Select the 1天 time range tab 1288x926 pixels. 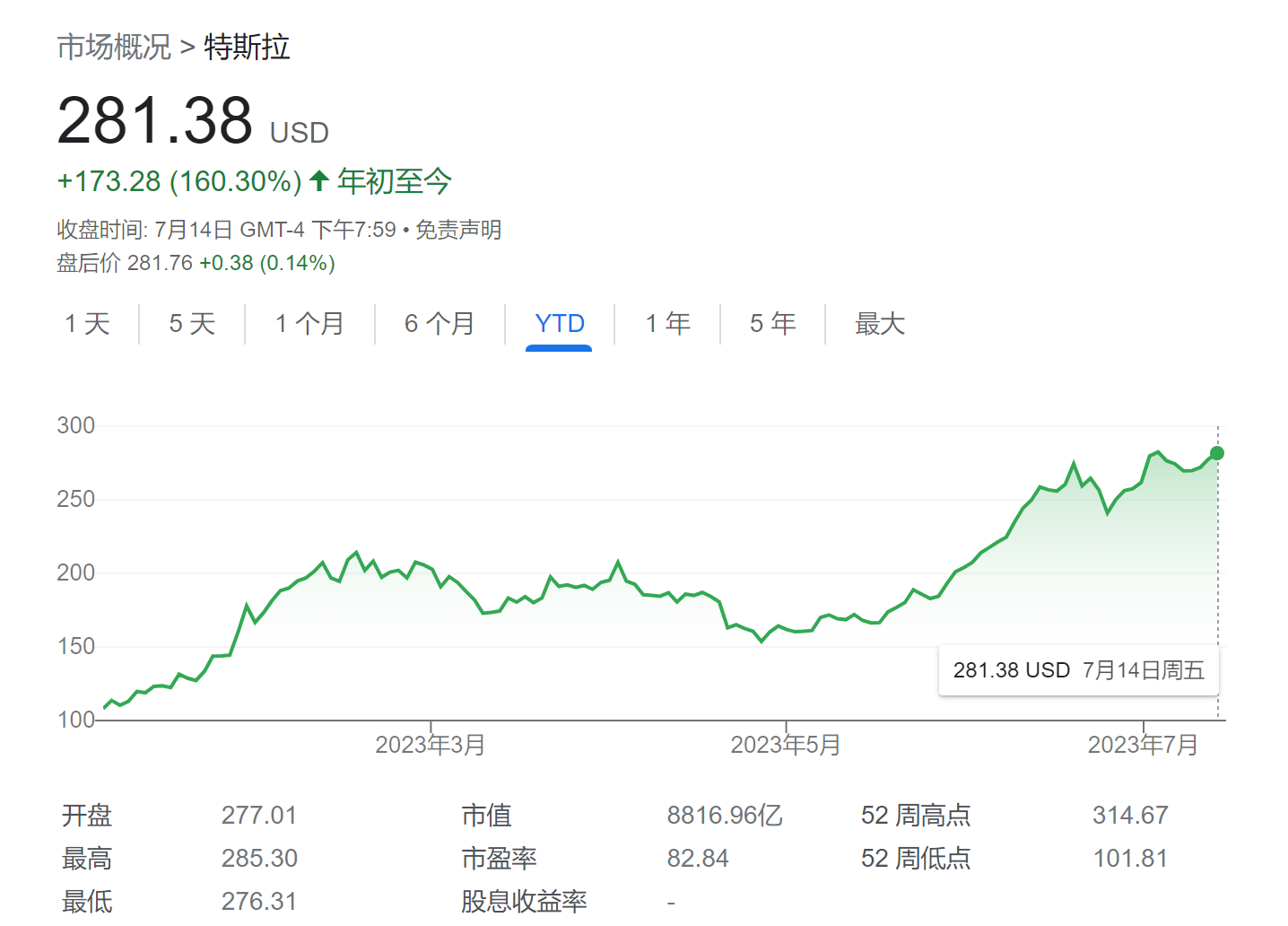point(85,324)
